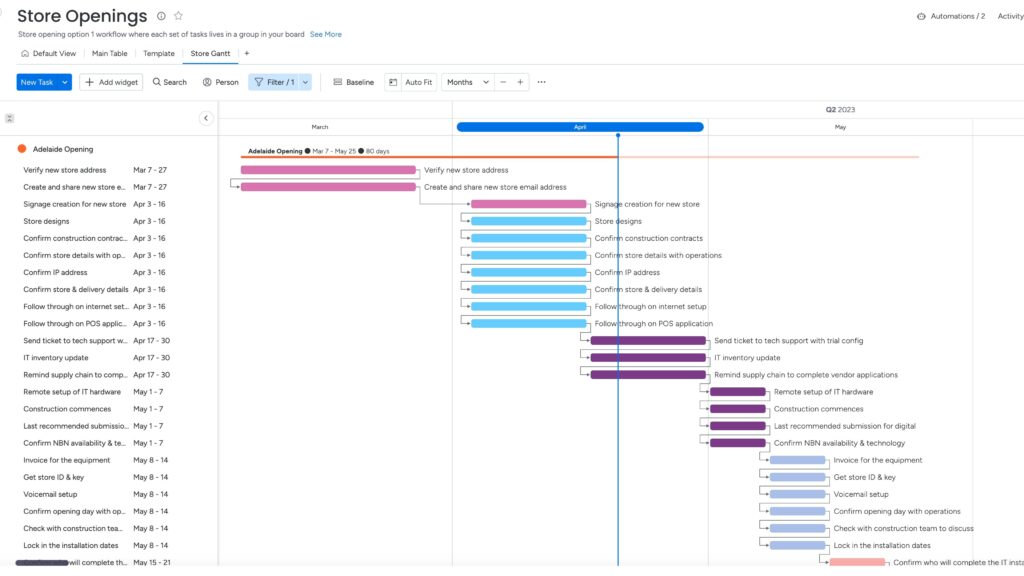Click the zoom in plus button
This screenshot has width=1024, height=576.
click(x=520, y=82)
